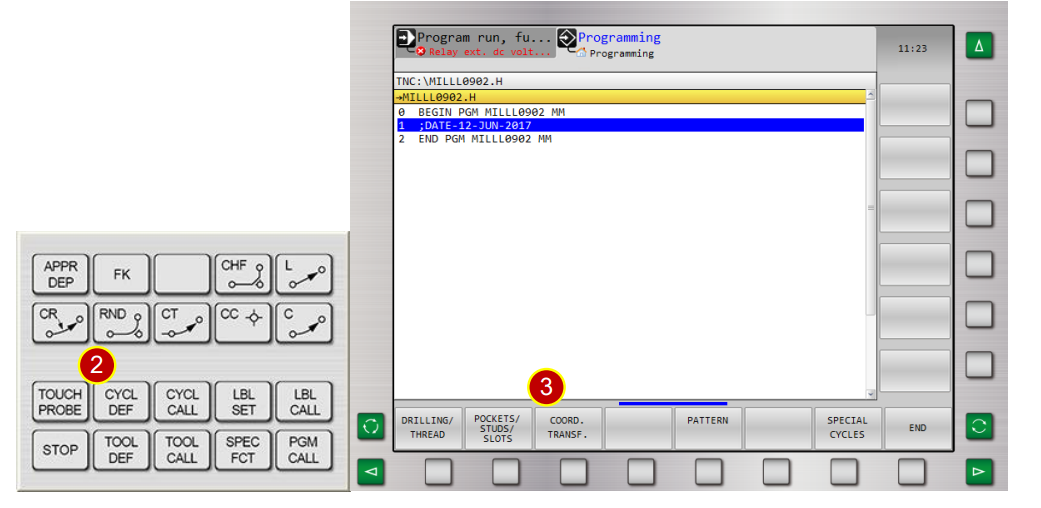Click green right arrow soft-key row key
The height and width of the screenshot is (508, 1041).
point(979,471)
